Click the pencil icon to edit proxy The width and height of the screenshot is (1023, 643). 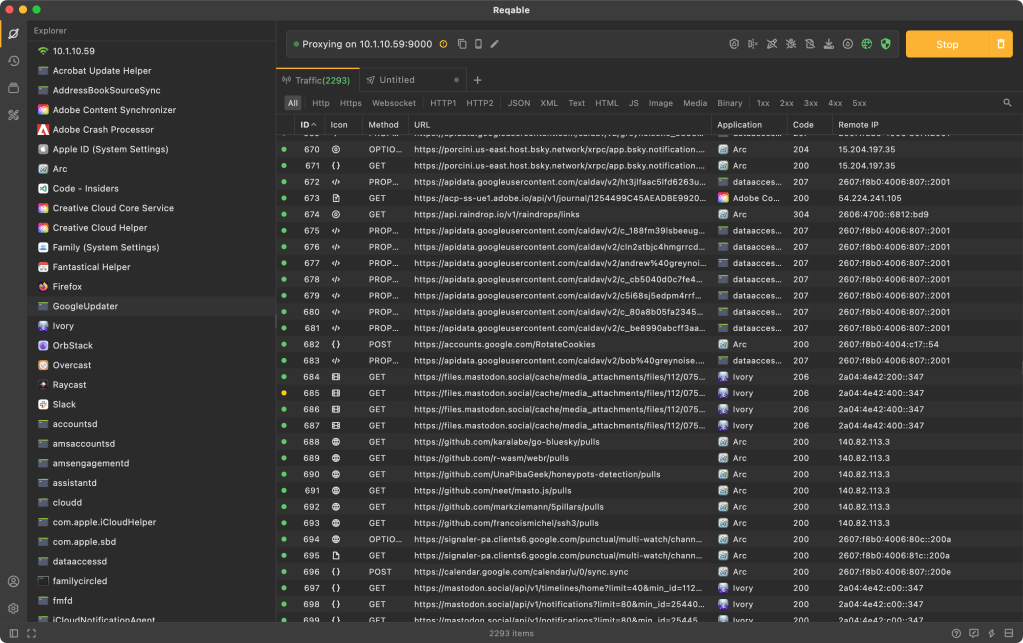pyautogui.click(x=494, y=44)
